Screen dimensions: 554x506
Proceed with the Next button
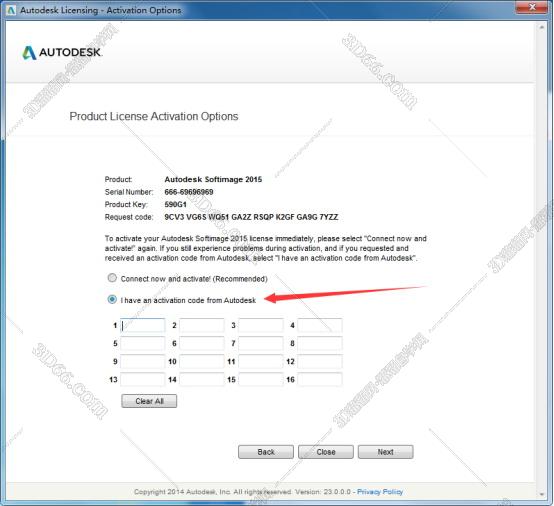[385, 452]
